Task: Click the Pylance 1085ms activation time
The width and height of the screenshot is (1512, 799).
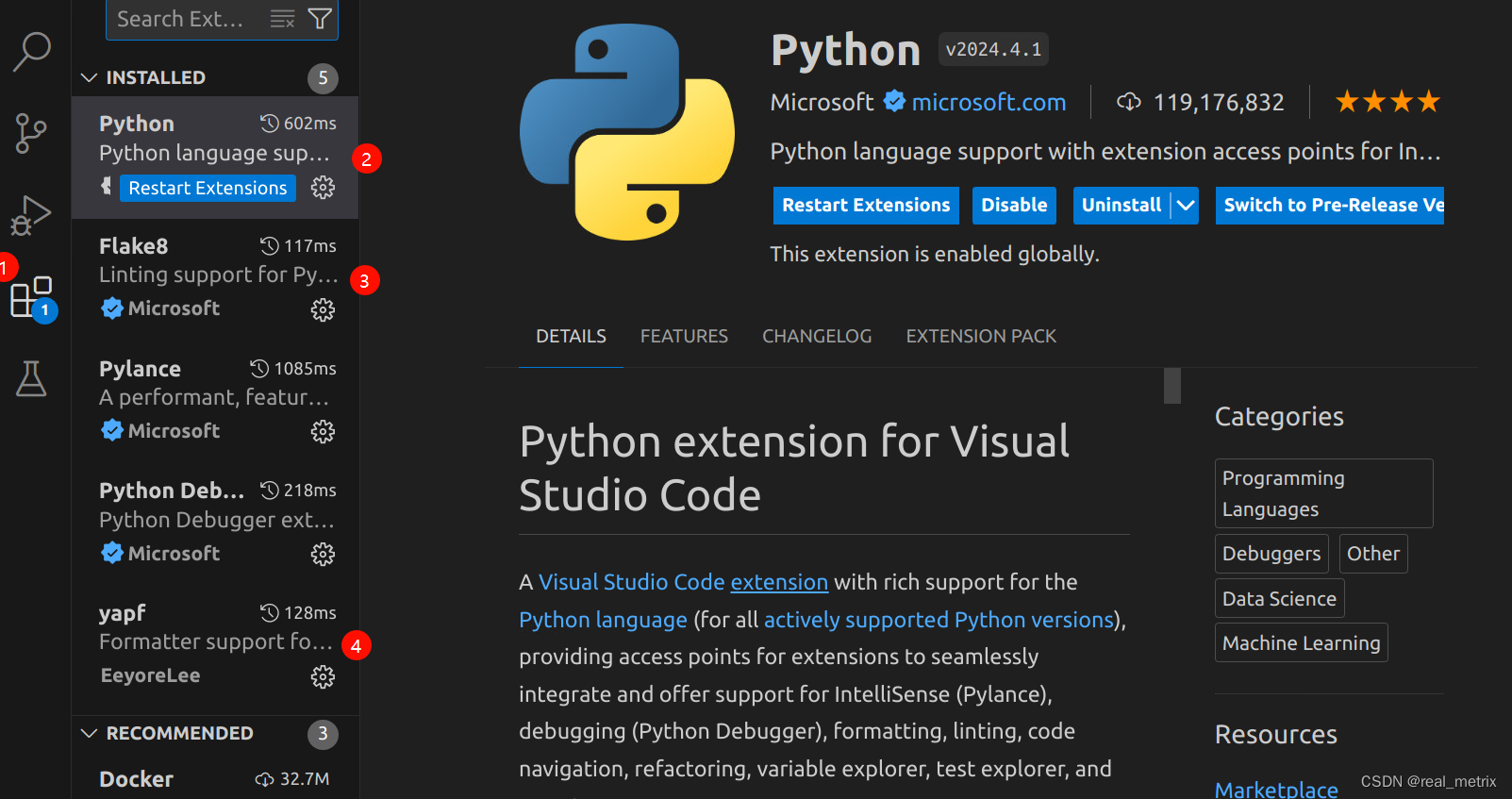Action: pyautogui.click(x=293, y=369)
